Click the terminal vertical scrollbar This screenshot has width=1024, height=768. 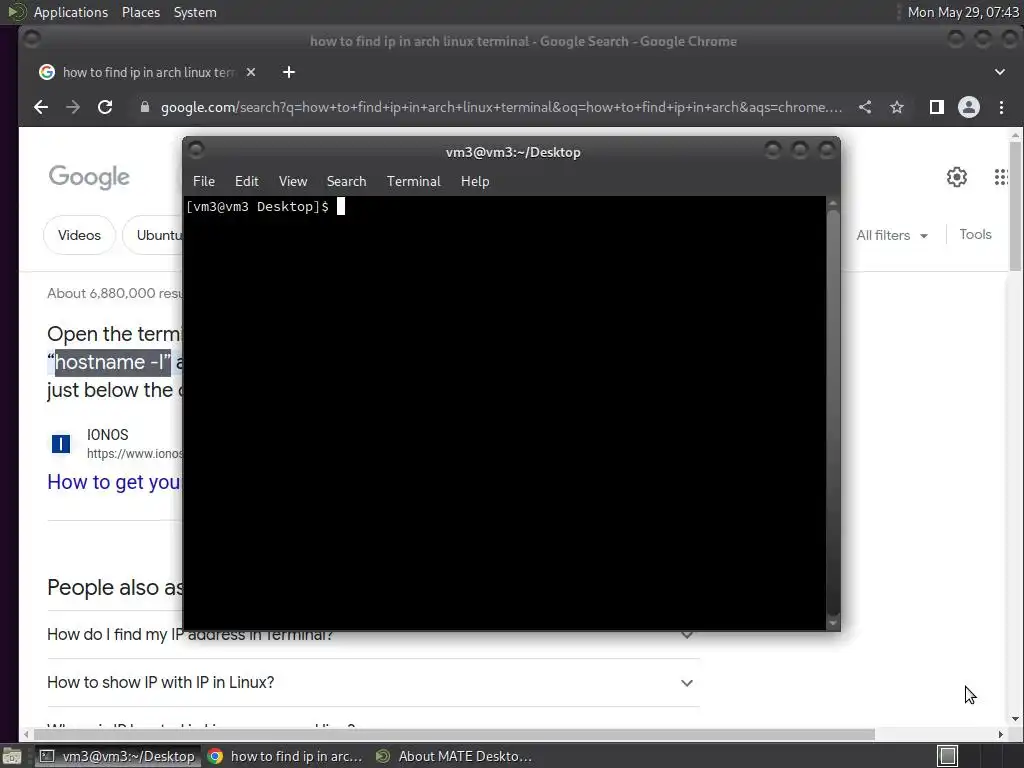coord(833,413)
